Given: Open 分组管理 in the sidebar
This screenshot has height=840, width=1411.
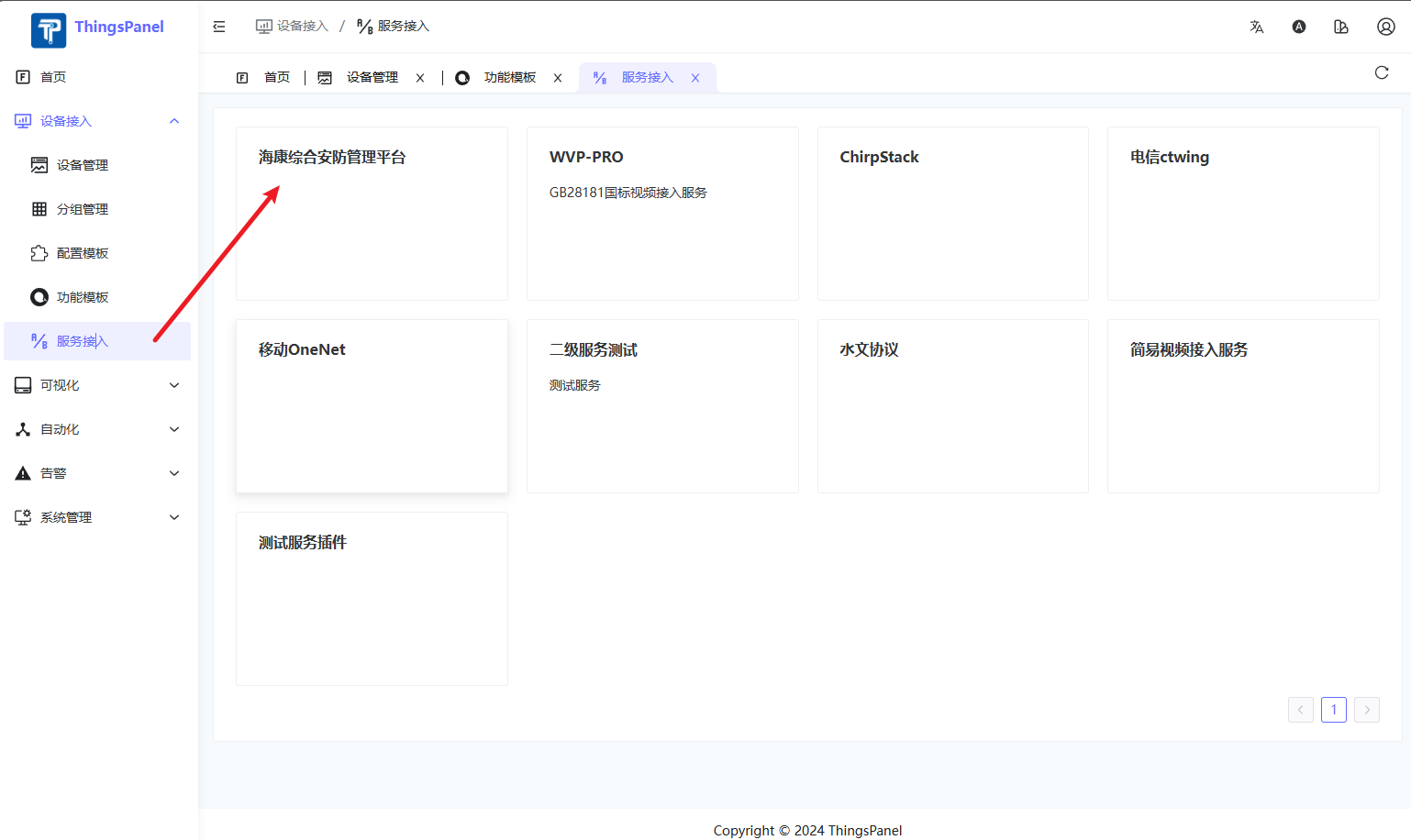Looking at the screenshot, I should (x=83, y=209).
